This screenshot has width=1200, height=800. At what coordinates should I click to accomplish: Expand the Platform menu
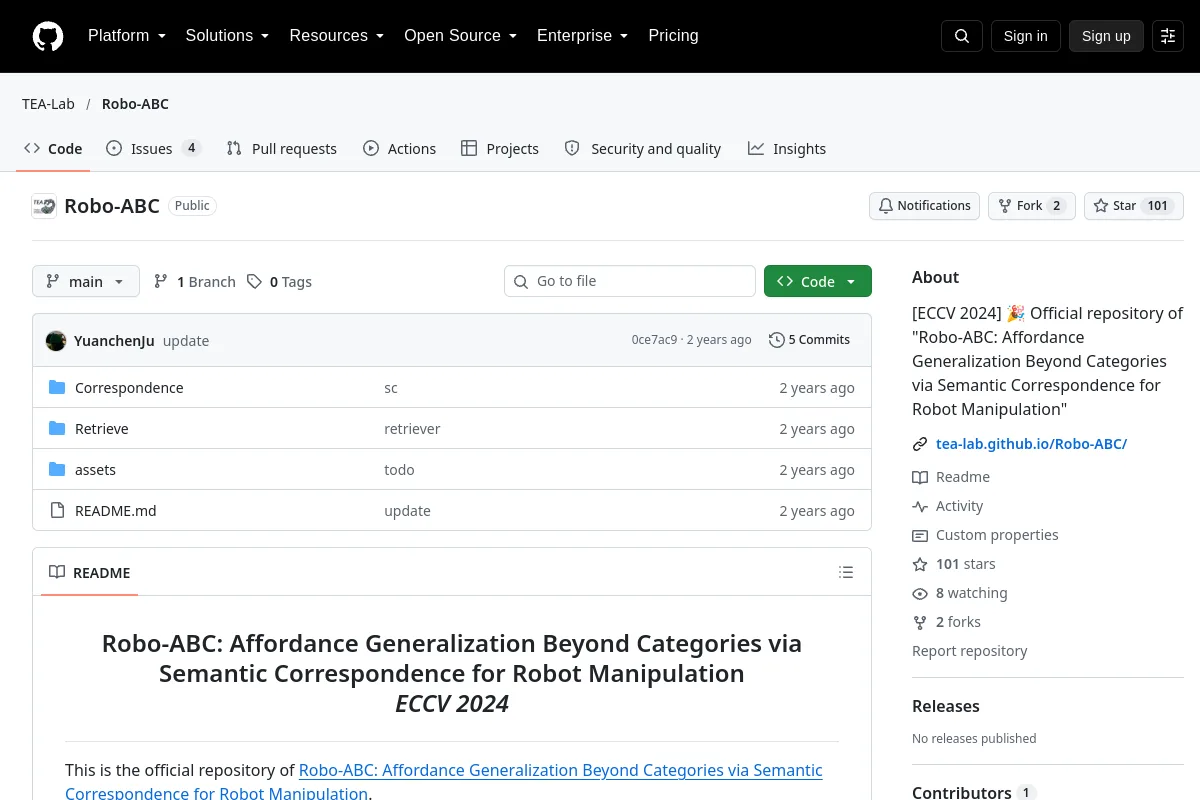[x=127, y=36]
